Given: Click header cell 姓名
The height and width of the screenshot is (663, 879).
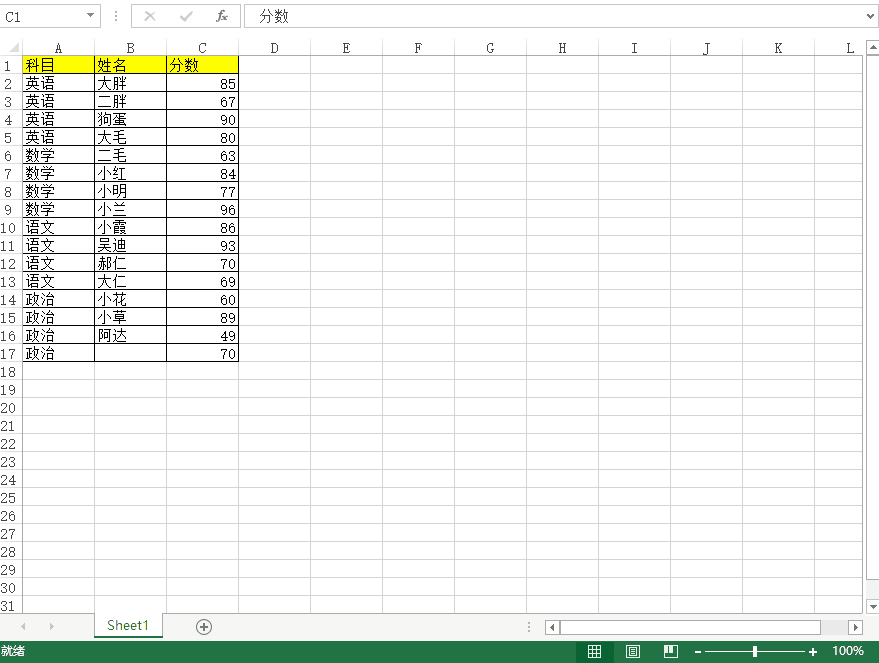Looking at the screenshot, I should click(x=130, y=65).
